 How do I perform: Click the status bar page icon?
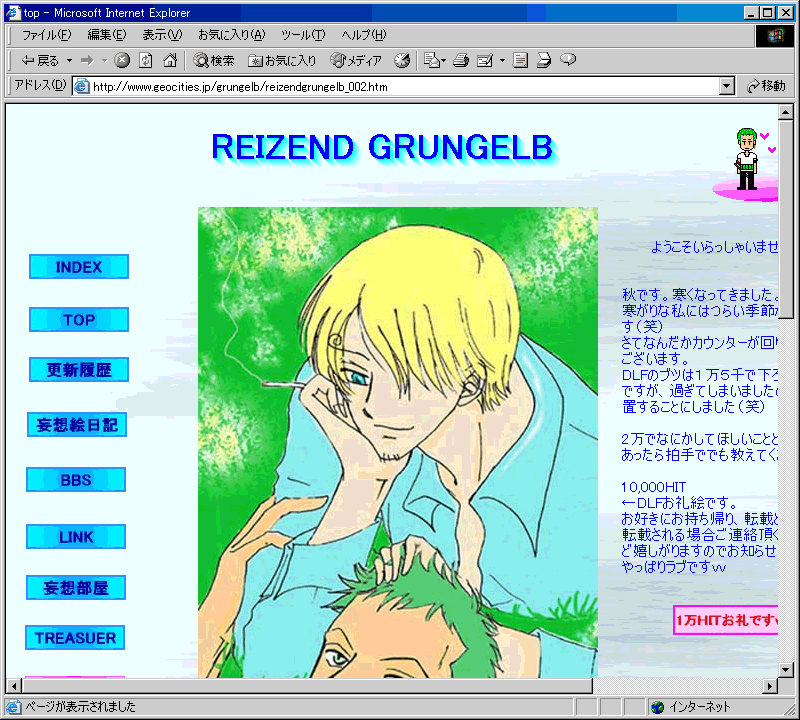[13, 707]
